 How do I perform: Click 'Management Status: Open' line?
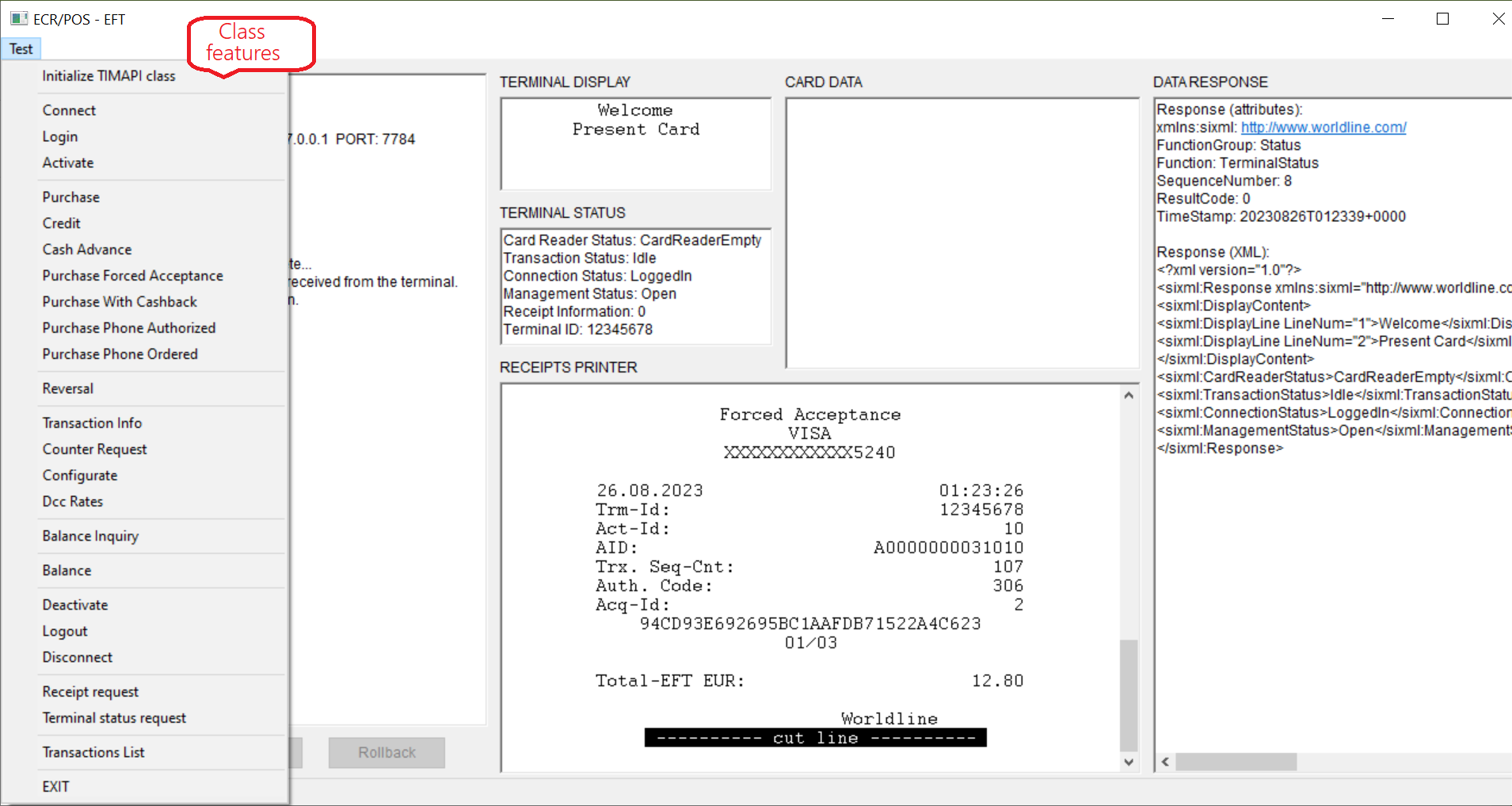click(x=590, y=294)
